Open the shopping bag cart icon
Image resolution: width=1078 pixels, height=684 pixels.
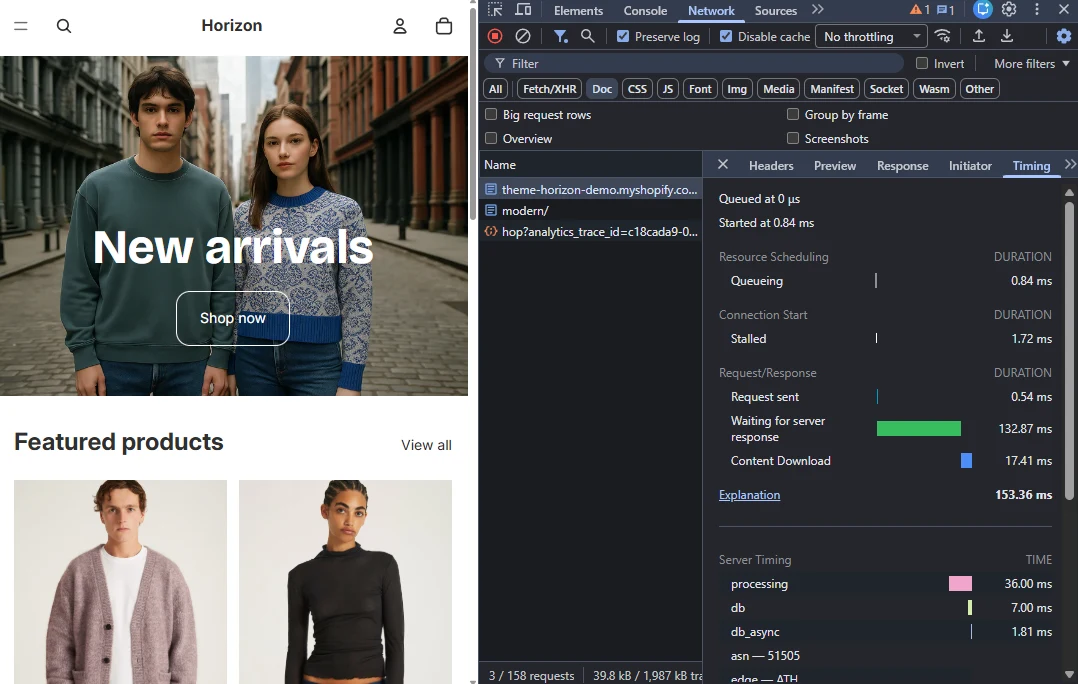[x=444, y=26]
